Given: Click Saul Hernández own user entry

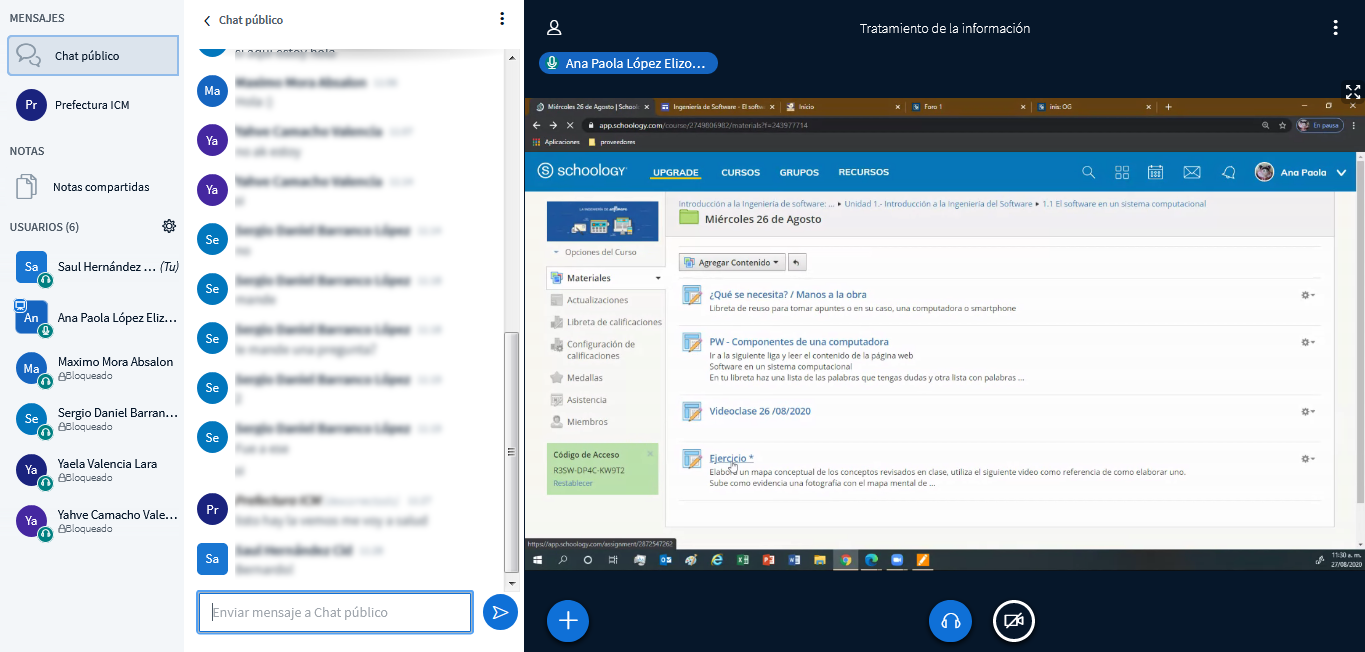Looking at the screenshot, I should tap(92, 266).
